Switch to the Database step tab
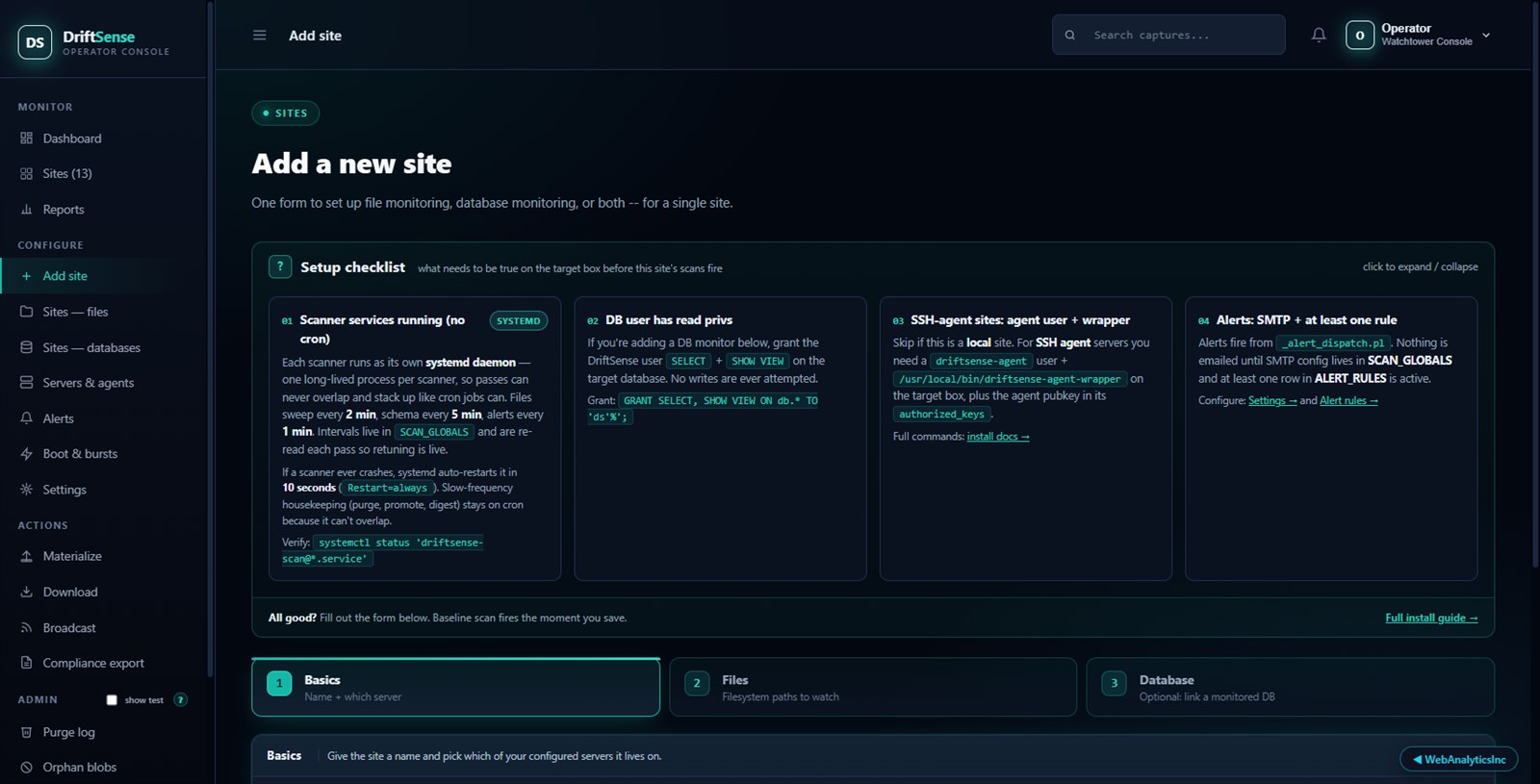Screen dimensions: 1540x784 (x=1290, y=687)
